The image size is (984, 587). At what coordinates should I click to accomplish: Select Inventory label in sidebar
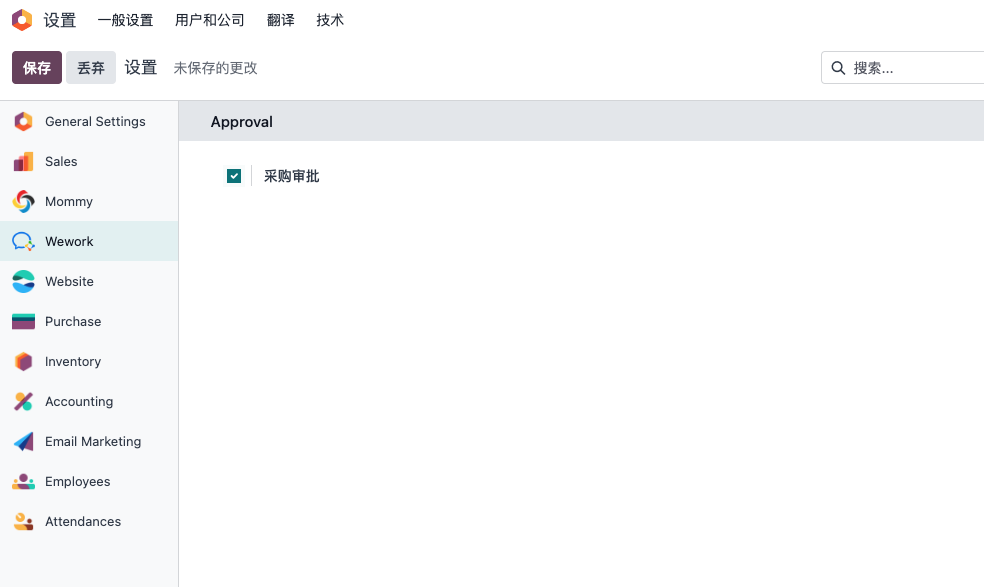click(73, 362)
